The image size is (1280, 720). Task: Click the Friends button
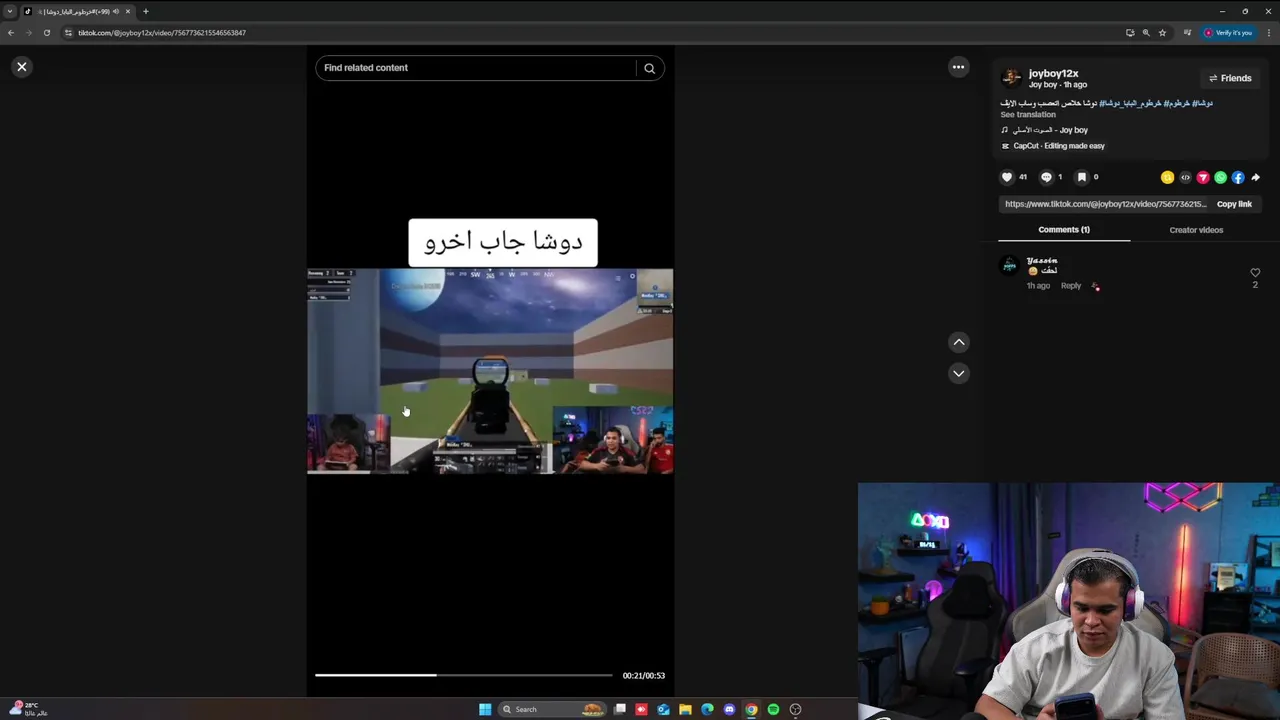click(x=1230, y=78)
